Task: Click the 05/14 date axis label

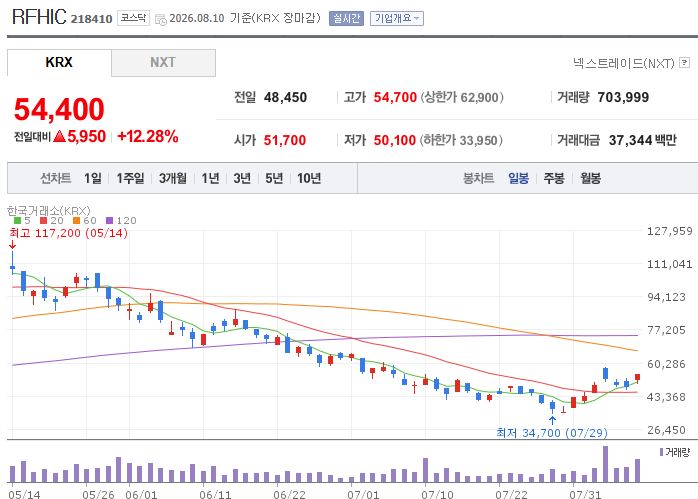Action: pyautogui.click(x=24, y=495)
